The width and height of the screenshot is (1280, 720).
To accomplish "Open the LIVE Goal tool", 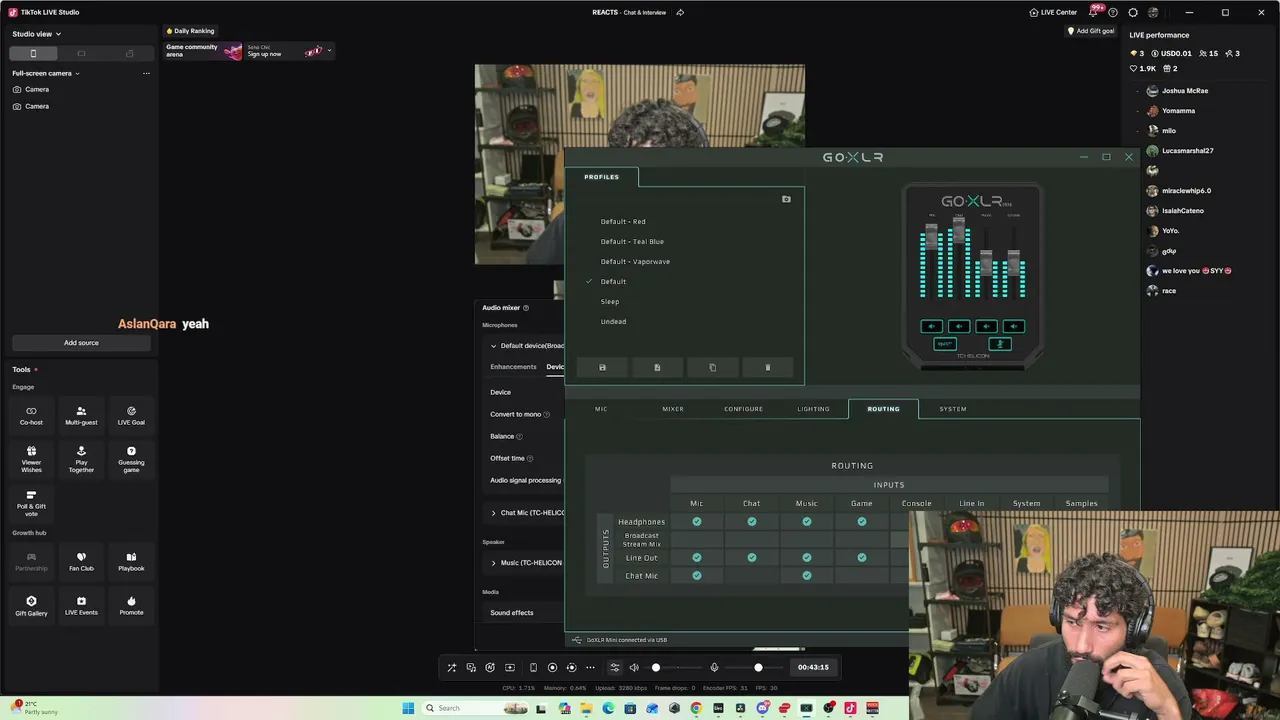I will pyautogui.click(x=131, y=415).
